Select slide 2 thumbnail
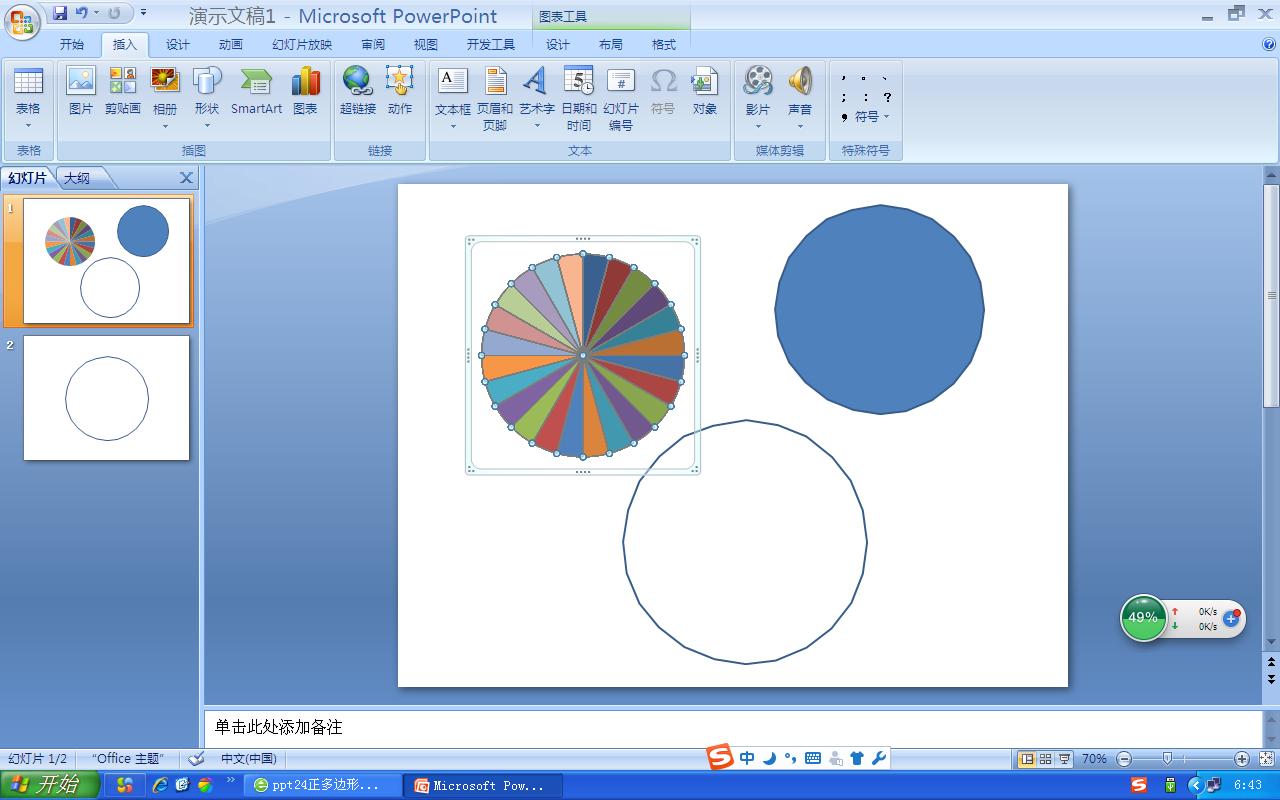 point(106,397)
